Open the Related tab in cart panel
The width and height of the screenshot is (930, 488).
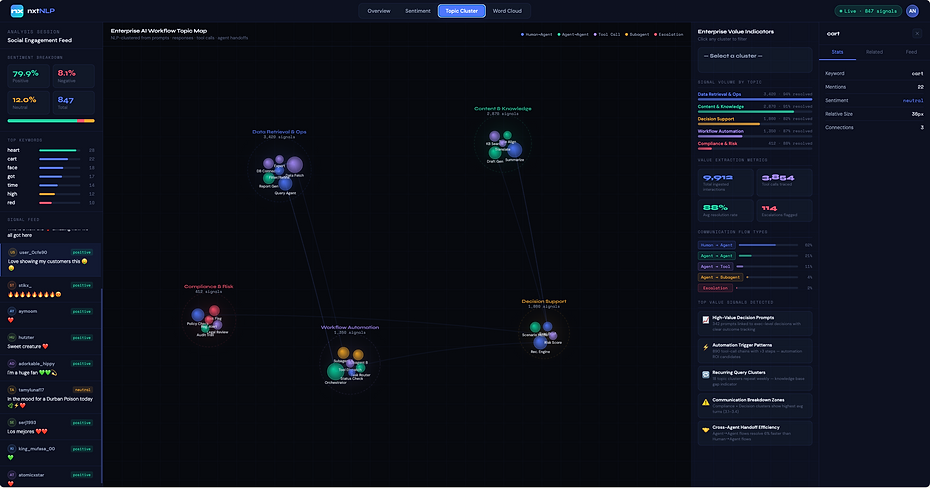pyautogui.click(x=874, y=52)
